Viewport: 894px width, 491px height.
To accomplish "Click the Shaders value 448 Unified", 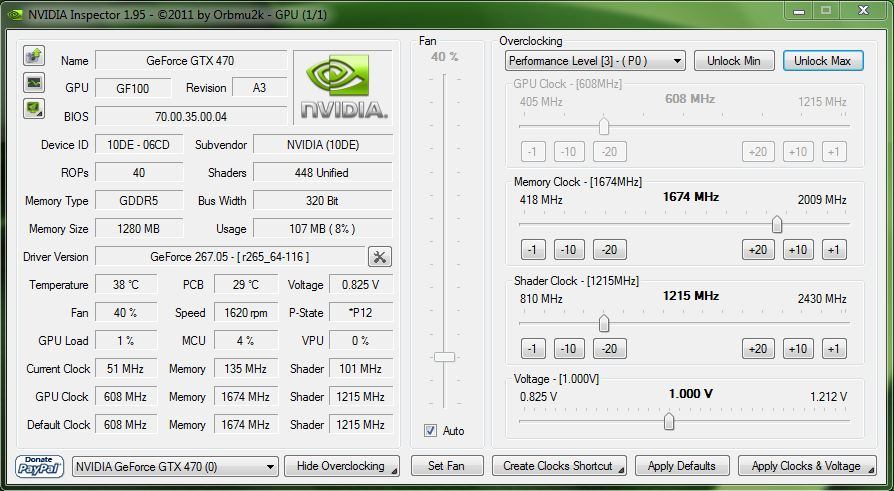I will [323, 173].
